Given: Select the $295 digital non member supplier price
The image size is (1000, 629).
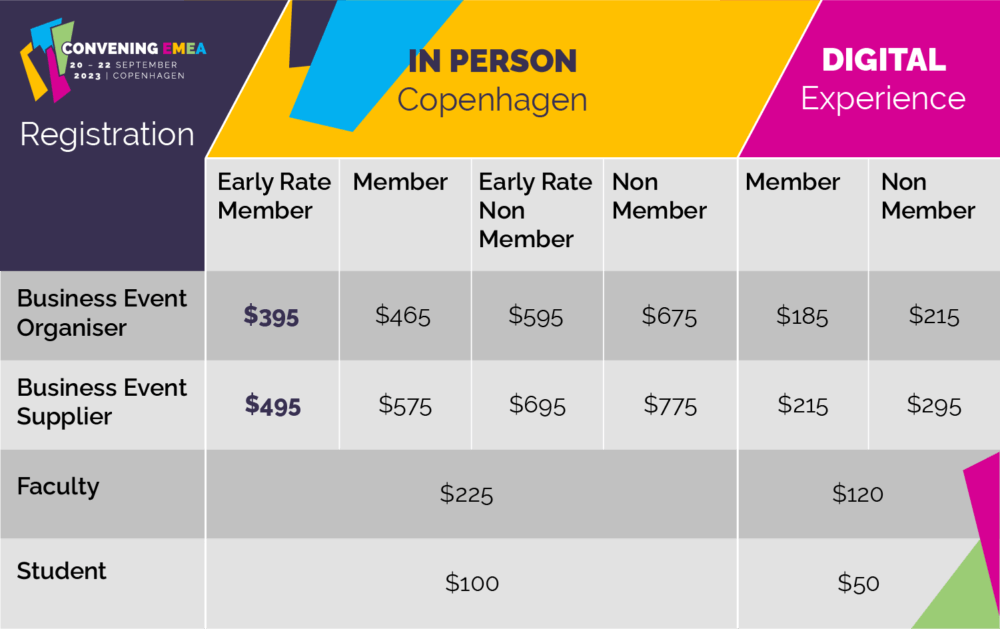Looking at the screenshot, I should click(x=934, y=405).
